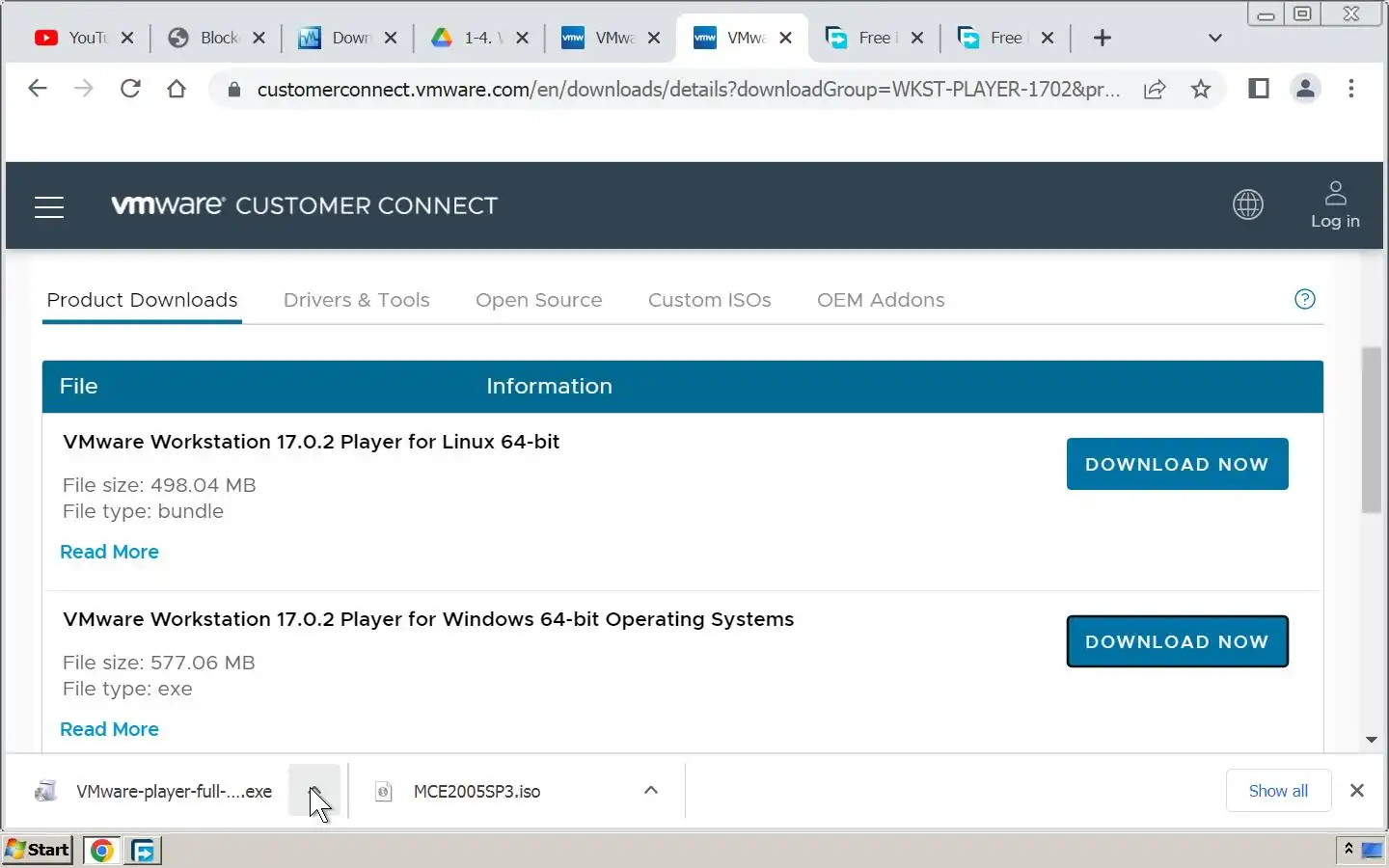
Task: Select the text File type: bundle
Action: pos(143,511)
